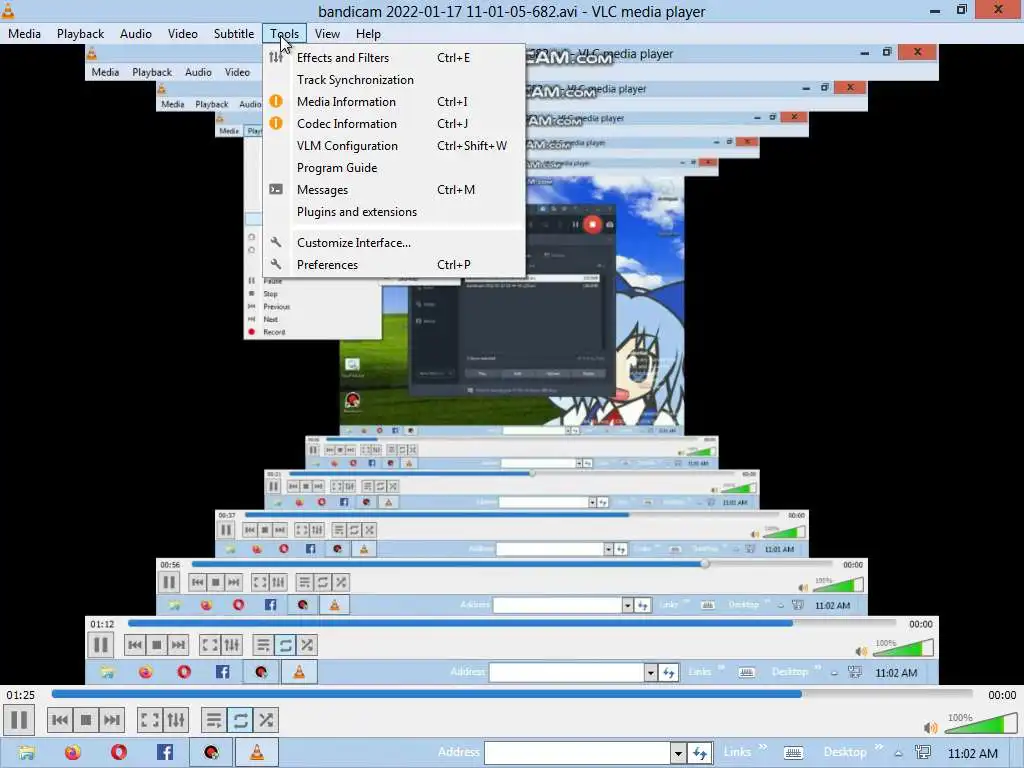Choose Customize Interface...
The image size is (1024, 768).
click(394, 243)
